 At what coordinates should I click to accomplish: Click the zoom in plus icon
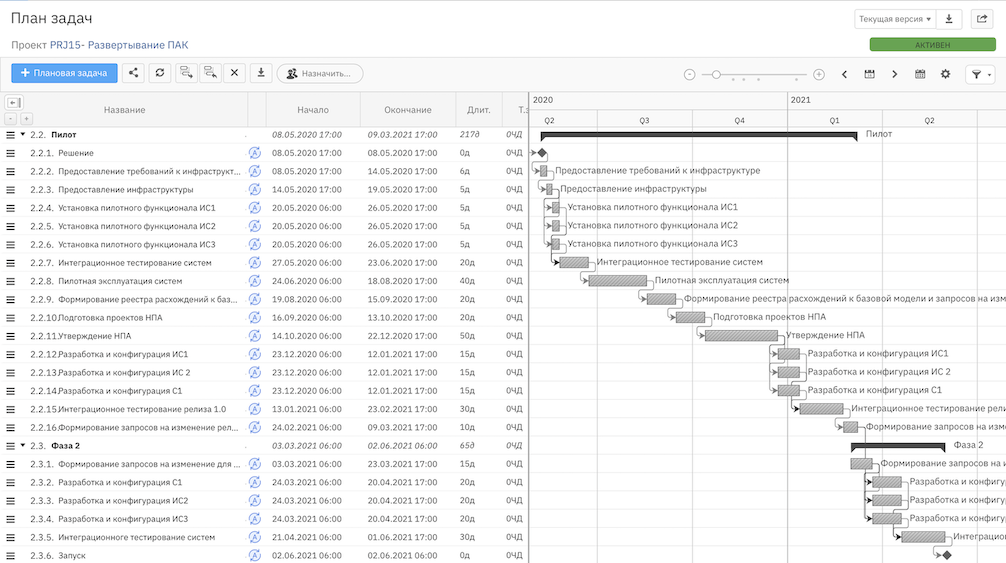(x=819, y=74)
